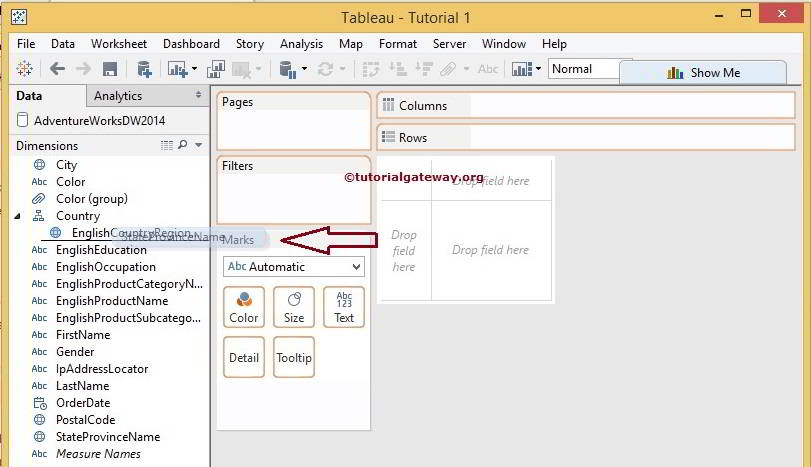Open the Help menu

[554, 44]
